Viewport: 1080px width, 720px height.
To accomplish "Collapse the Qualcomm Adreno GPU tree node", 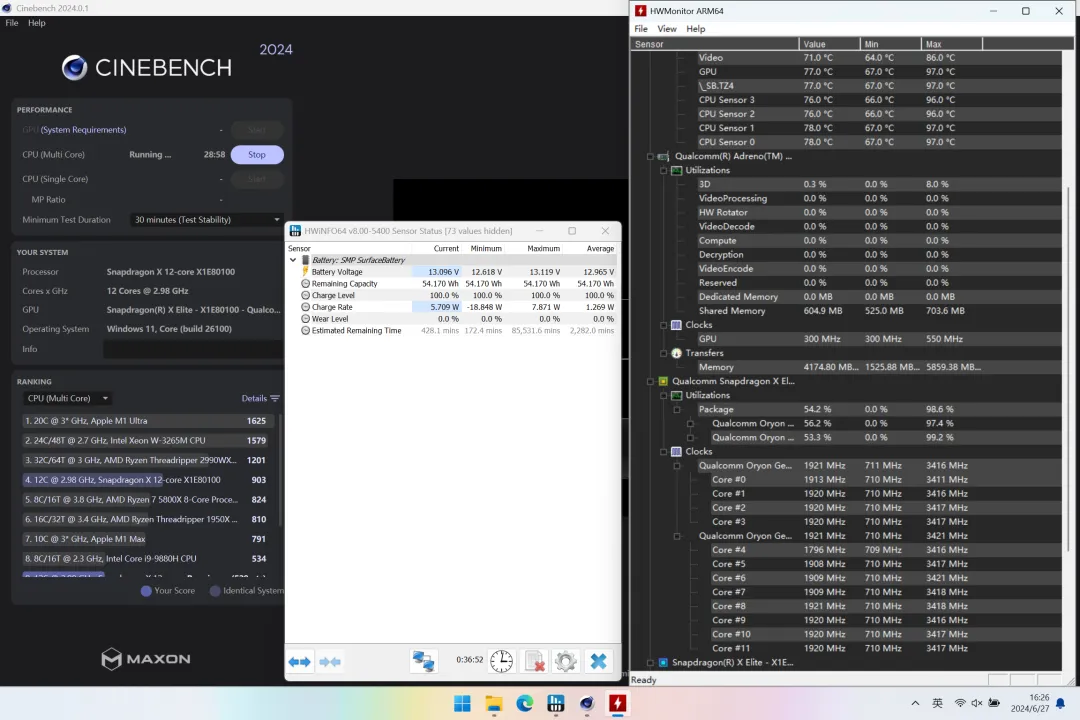I will tap(650, 157).
